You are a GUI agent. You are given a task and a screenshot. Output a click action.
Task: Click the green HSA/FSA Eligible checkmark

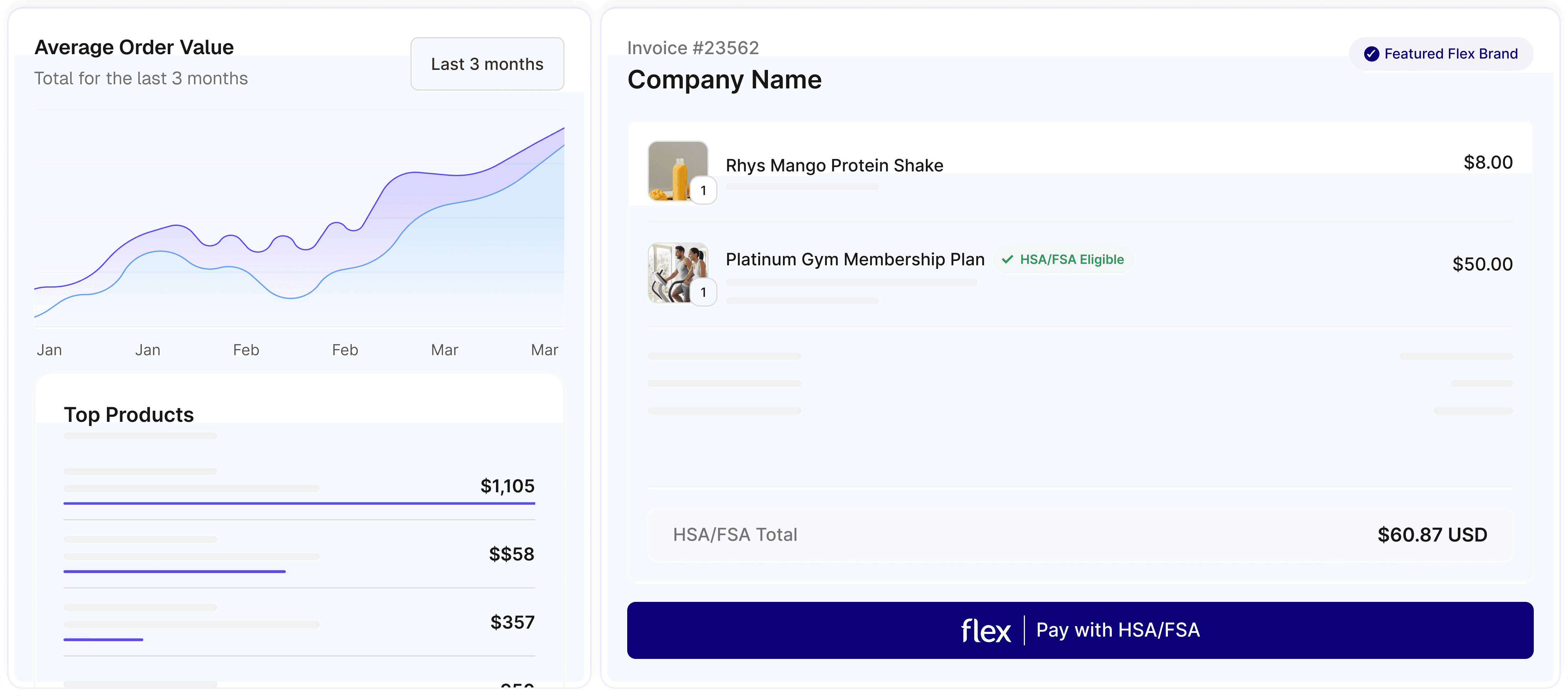(1007, 260)
